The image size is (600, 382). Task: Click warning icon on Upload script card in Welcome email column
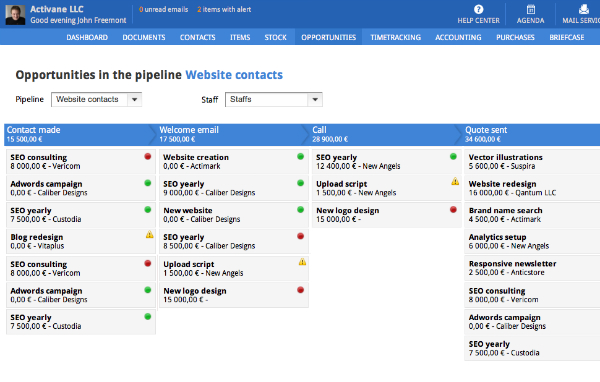(x=302, y=262)
